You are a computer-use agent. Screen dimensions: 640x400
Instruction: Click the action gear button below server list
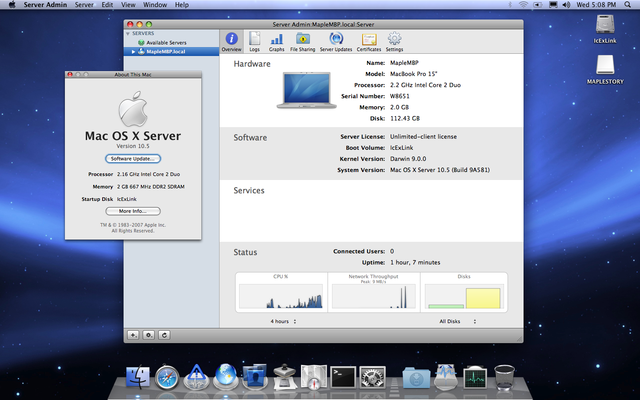click(149, 335)
